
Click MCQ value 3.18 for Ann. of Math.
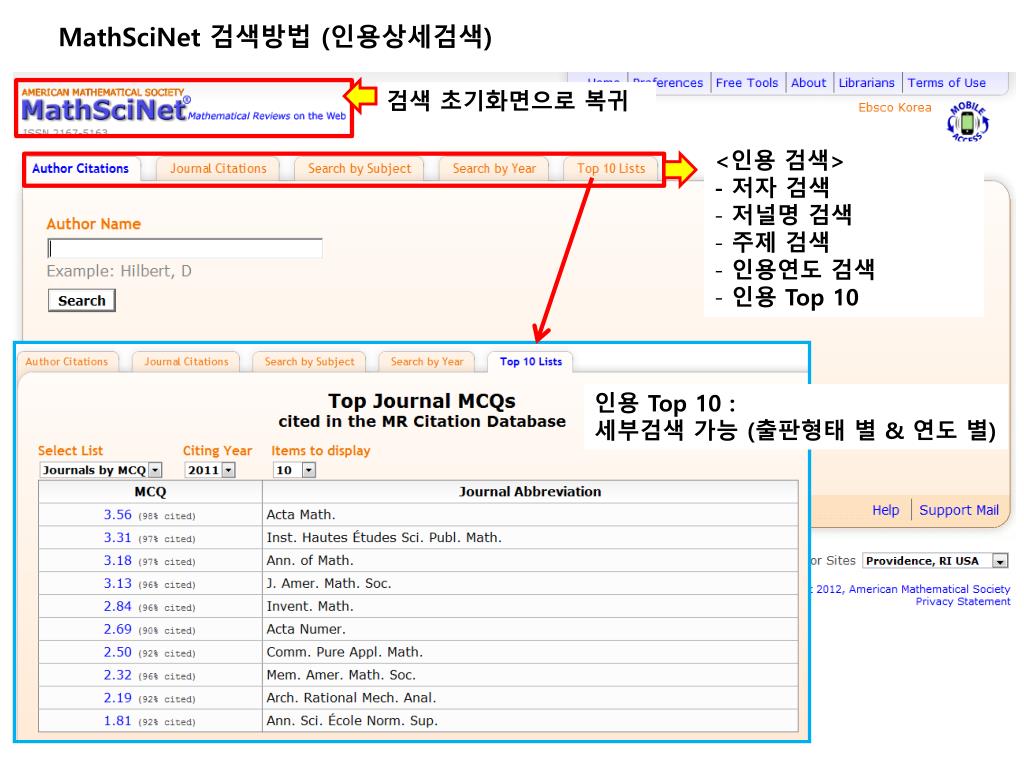click(x=118, y=560)
